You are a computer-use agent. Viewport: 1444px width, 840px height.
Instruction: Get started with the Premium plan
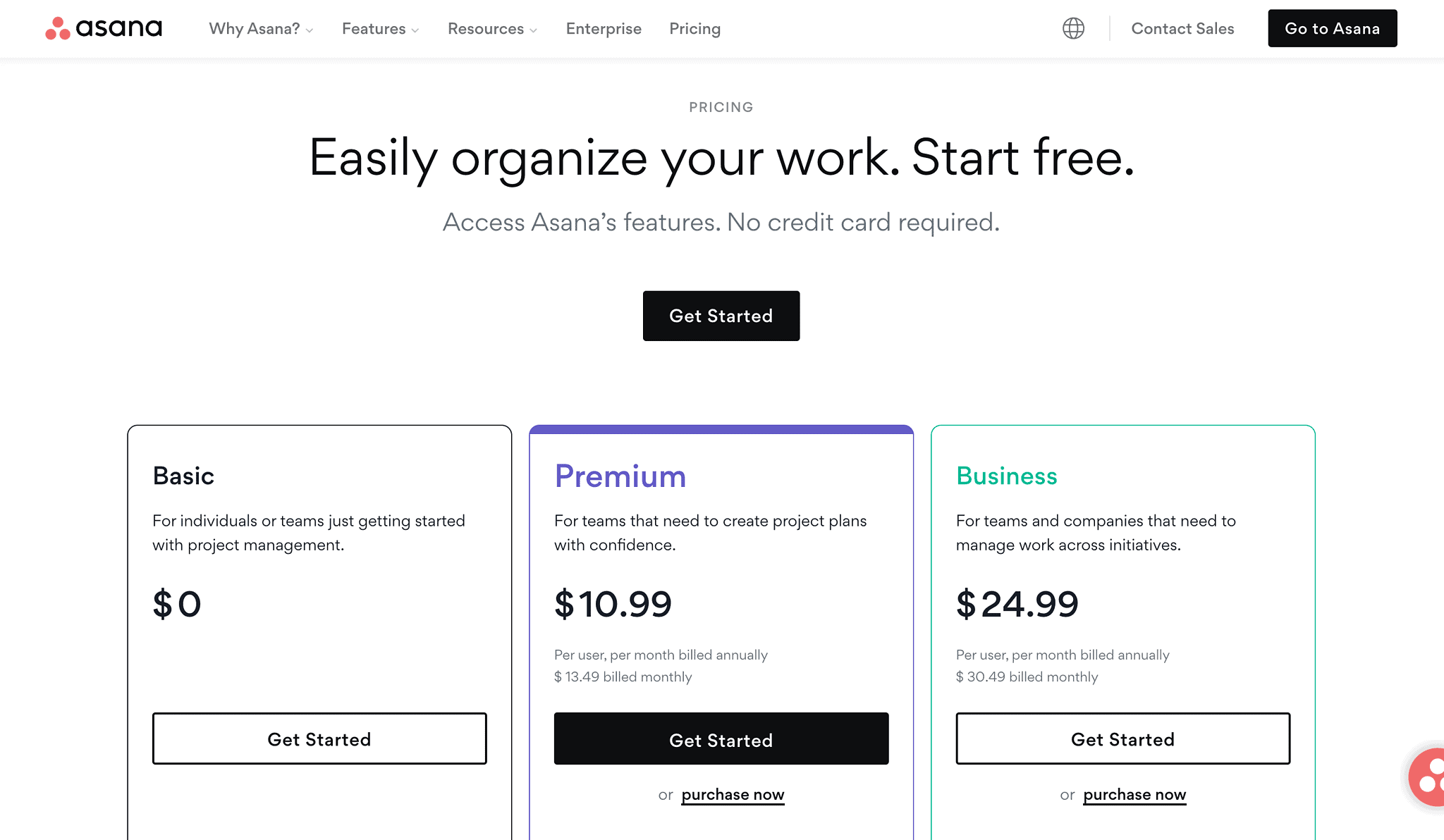click(x=721, y=739)
